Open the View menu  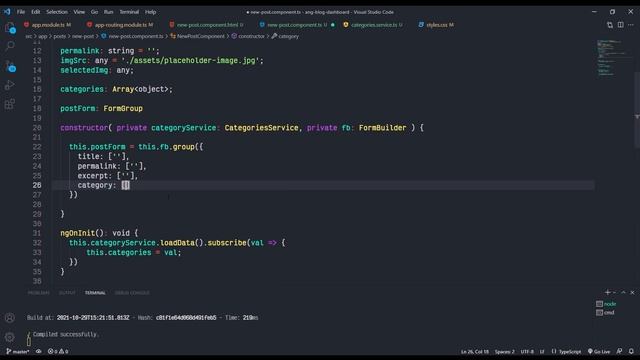tap(79, 12)
